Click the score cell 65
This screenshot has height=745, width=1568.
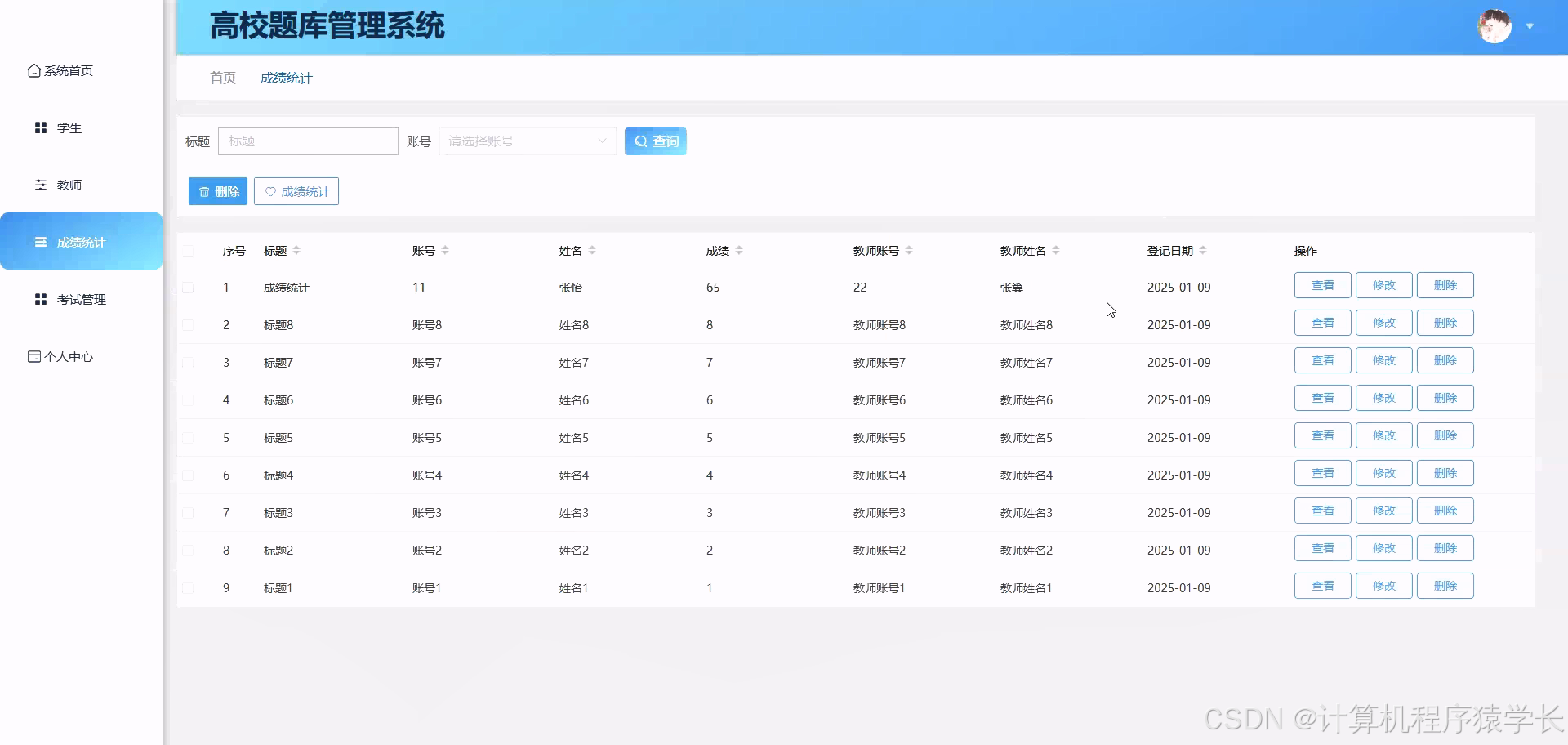(x=713, y=288)
